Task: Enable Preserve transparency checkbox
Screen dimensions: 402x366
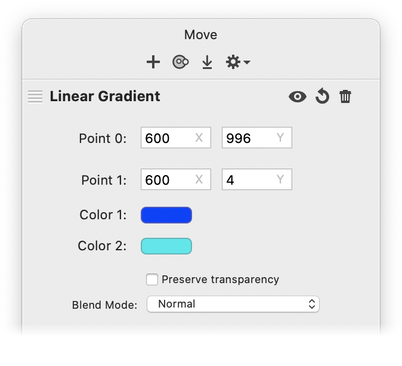Action: pos(152,279)
